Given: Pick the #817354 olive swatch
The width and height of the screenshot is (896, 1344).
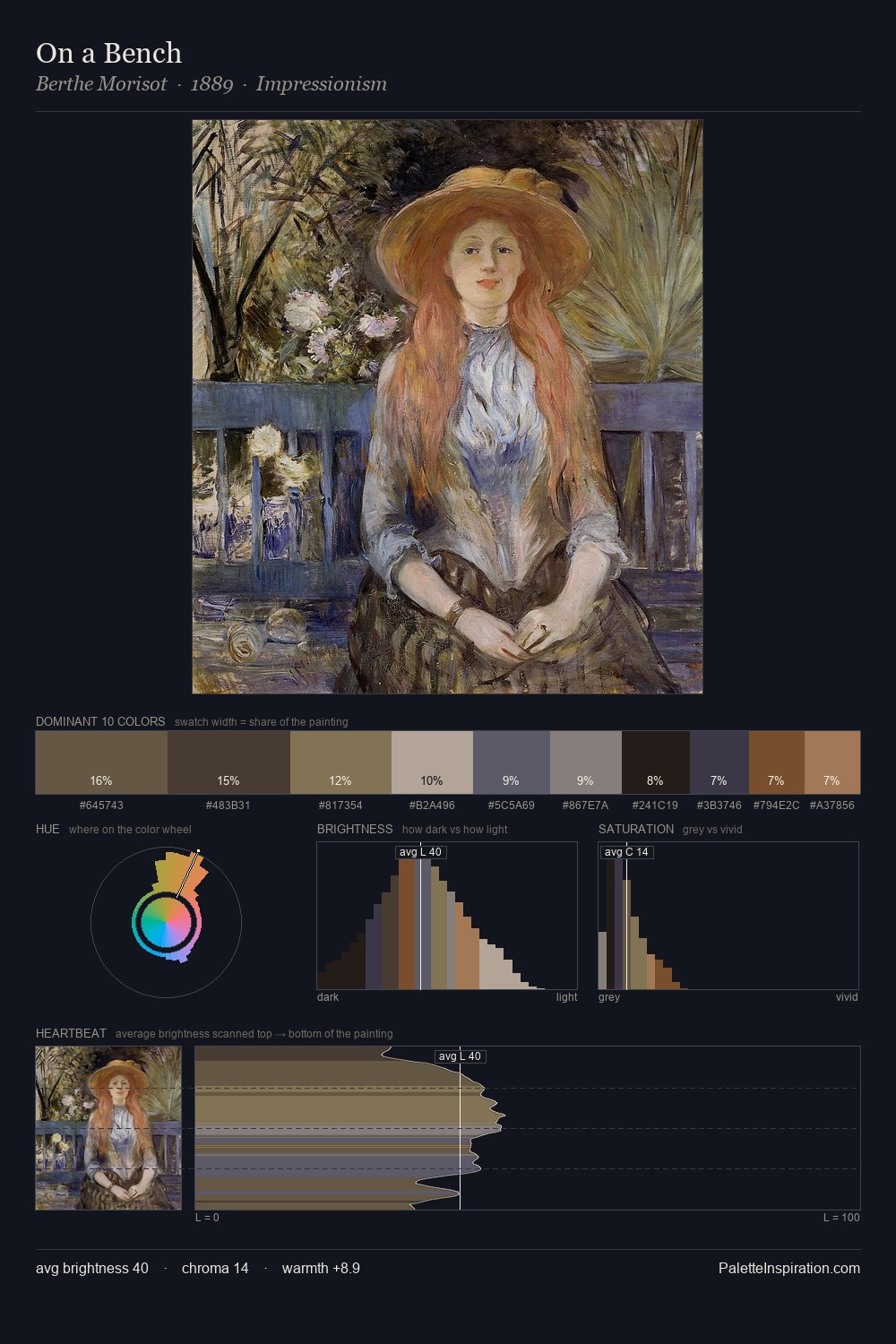Looking at the screenshot, I should 340,762.
